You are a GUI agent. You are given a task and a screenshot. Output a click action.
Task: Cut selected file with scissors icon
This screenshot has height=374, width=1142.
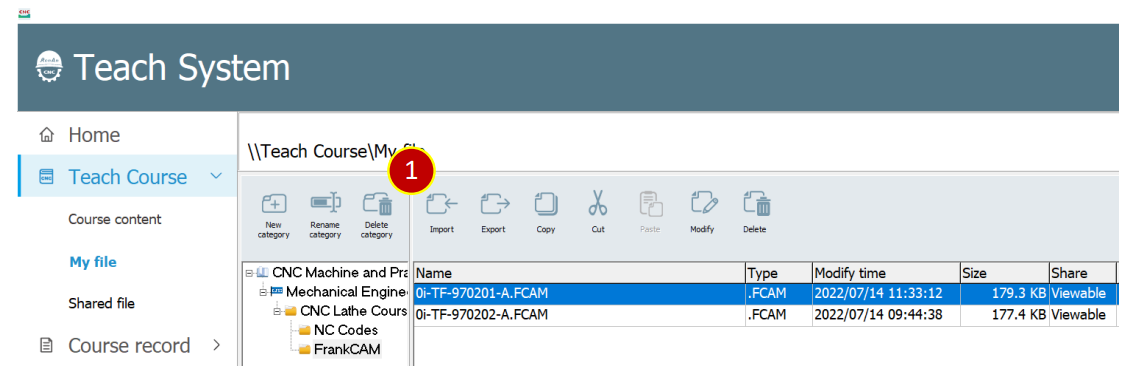click(x=598, y=204)
